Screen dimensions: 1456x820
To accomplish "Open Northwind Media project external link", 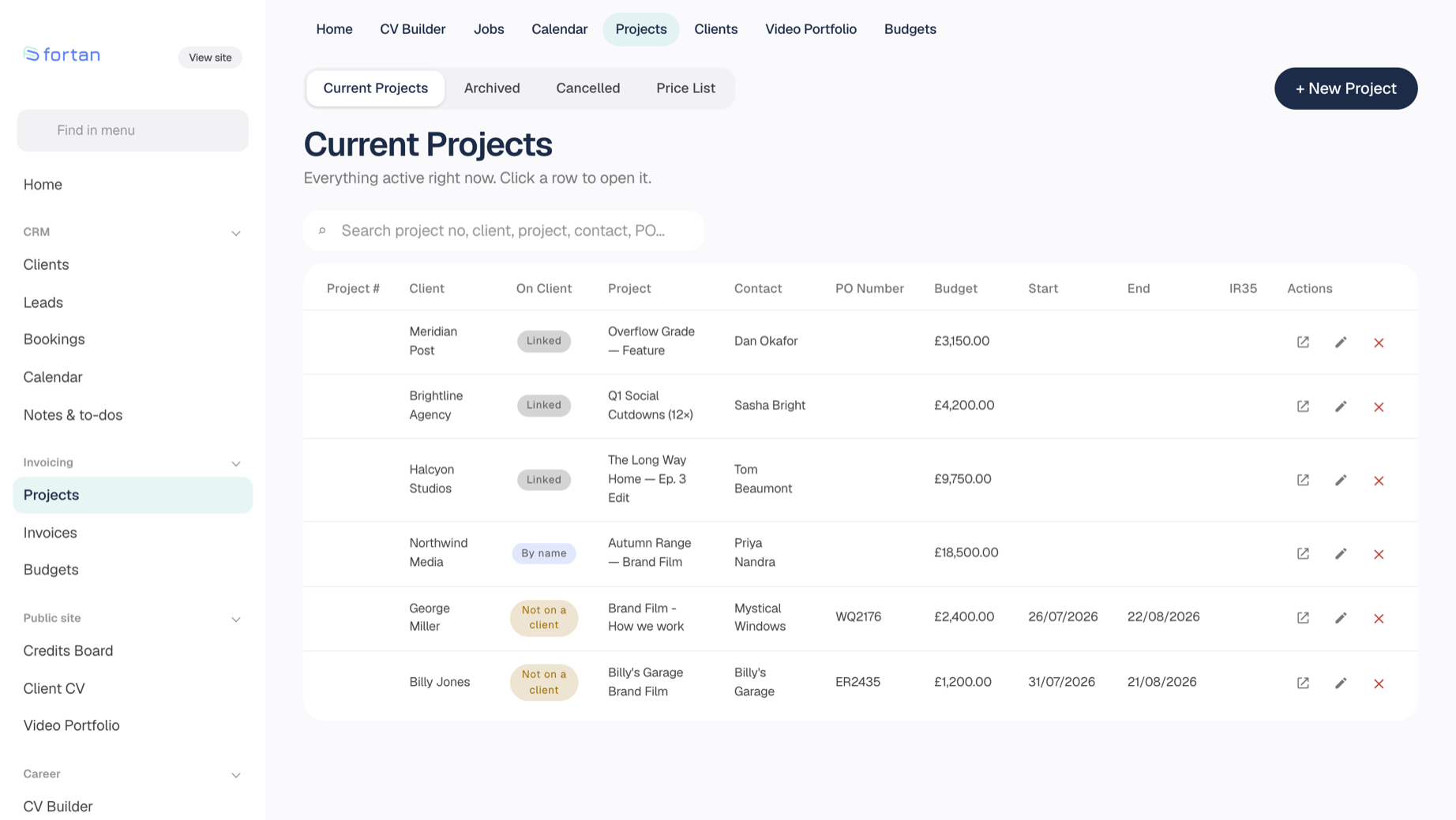I will [1303, 553].
